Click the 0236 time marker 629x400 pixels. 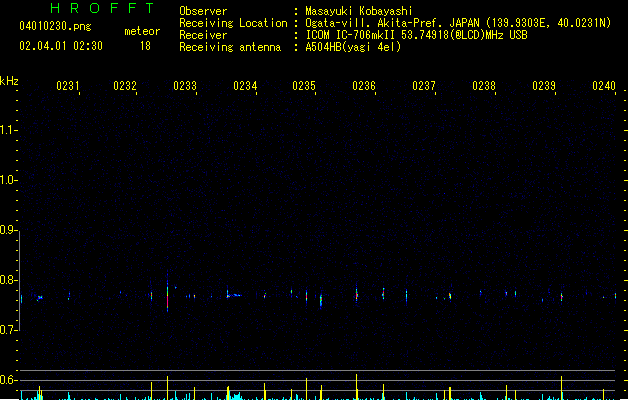click(x=364, y=85)
